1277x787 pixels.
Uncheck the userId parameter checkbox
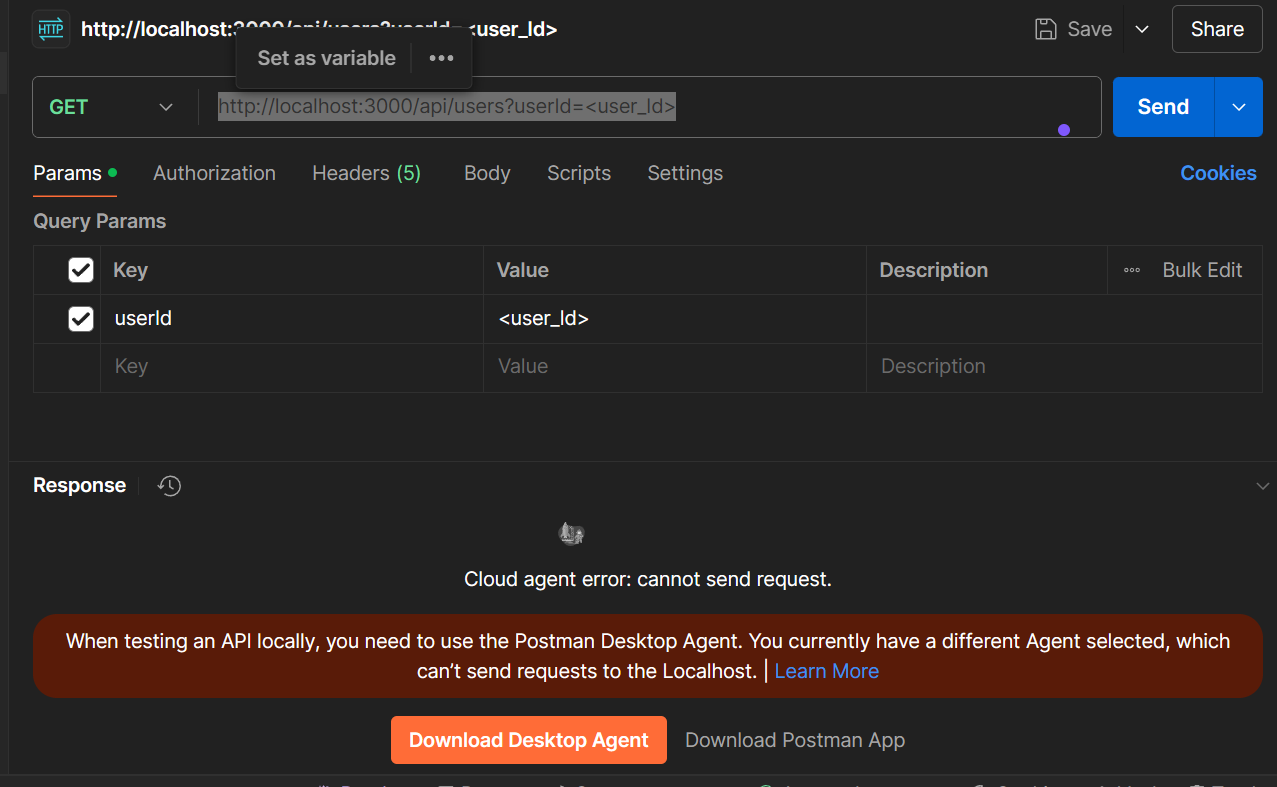(81, 319)
